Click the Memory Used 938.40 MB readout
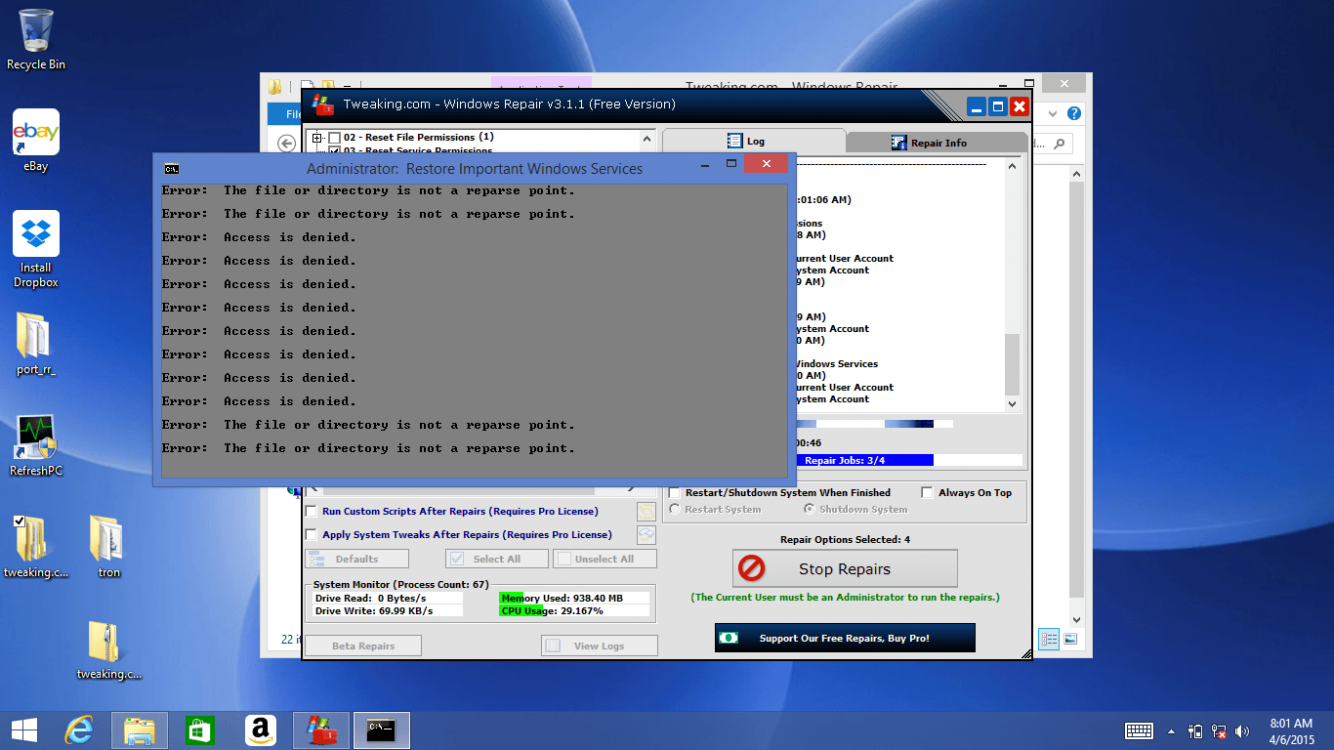 point(574,598)
